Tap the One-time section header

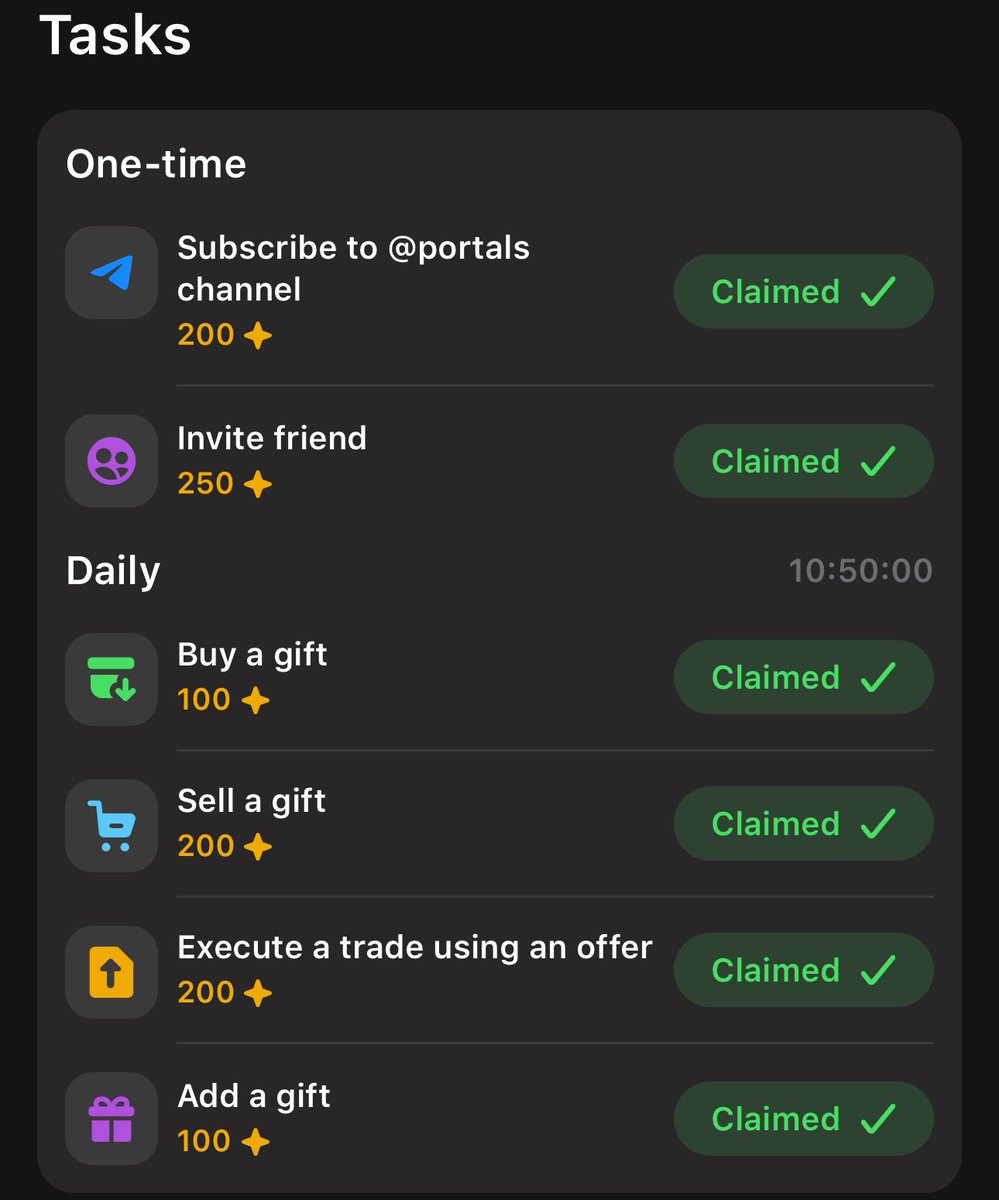[156, 164]
